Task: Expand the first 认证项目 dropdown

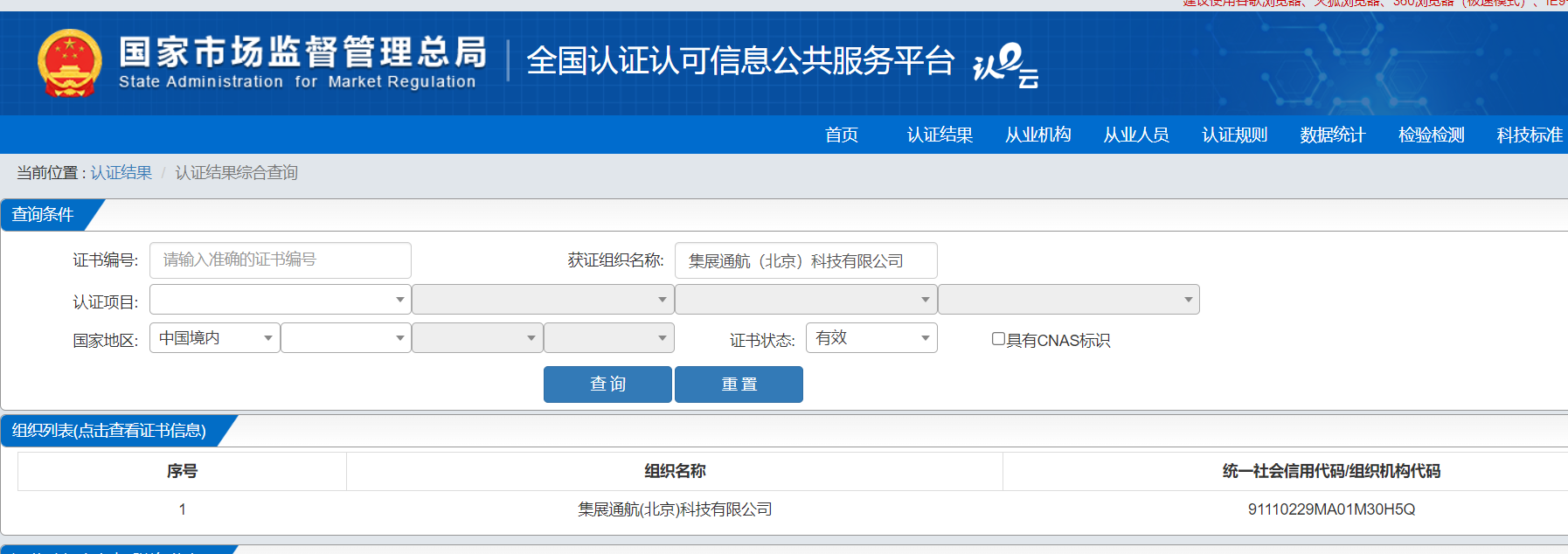Action: pyautogui.click(x=281, y=299)
